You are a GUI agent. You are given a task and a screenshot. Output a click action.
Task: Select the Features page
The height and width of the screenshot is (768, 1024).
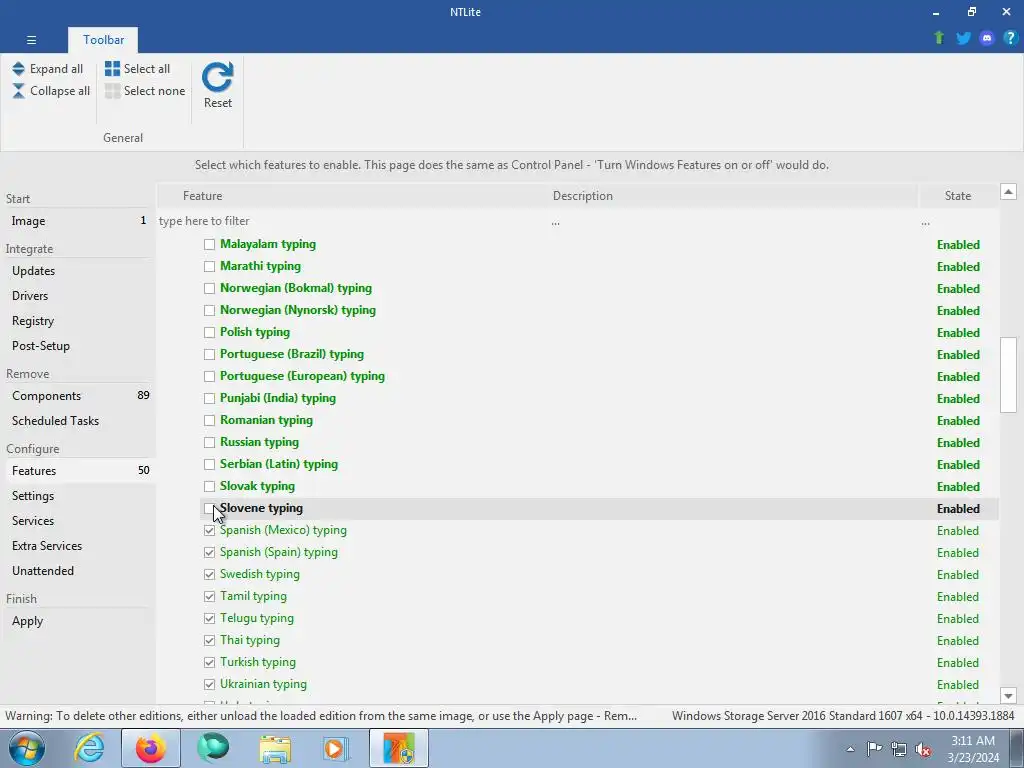click(x=78, y=471)
